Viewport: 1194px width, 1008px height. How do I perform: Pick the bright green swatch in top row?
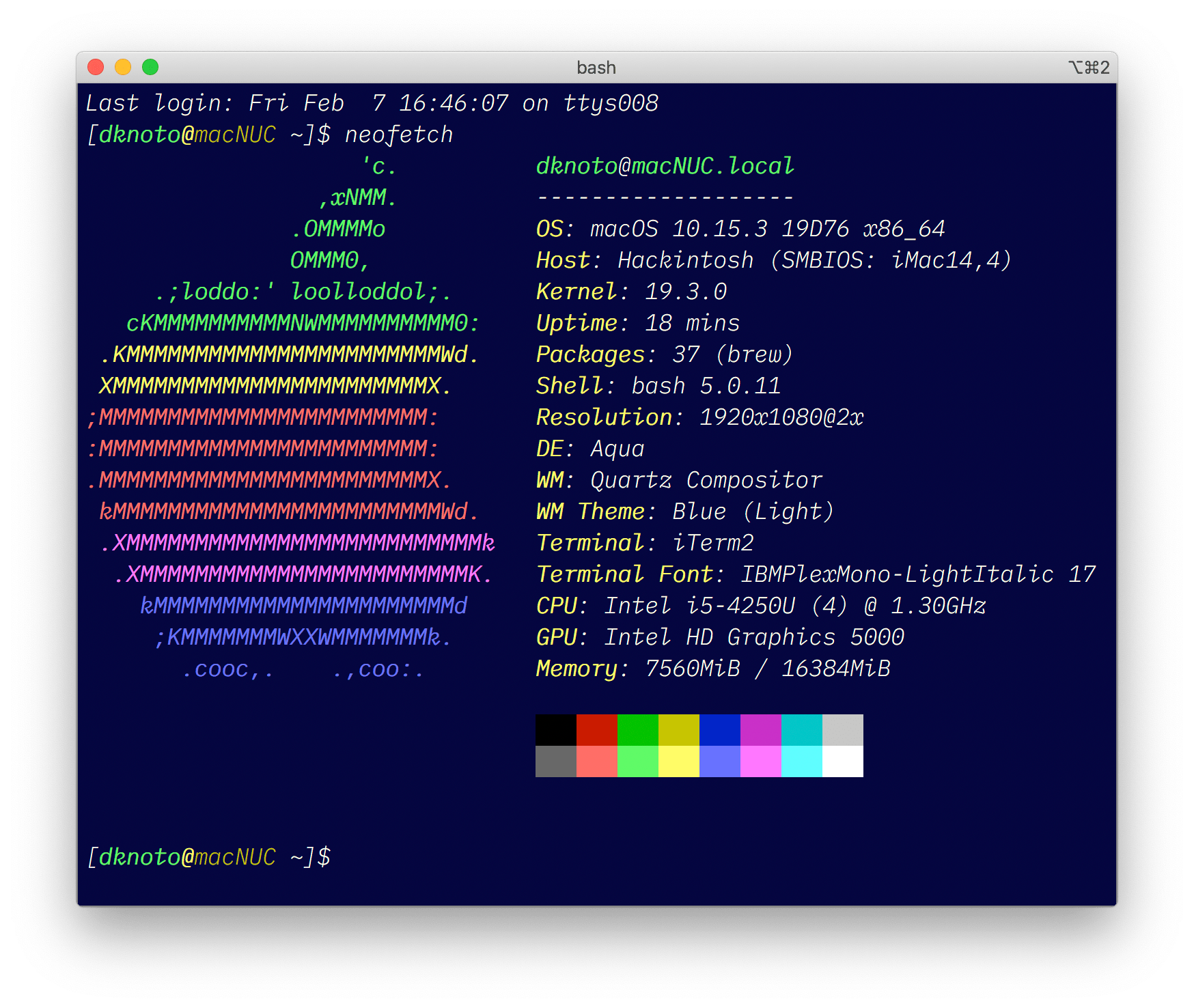click(637, 729)
